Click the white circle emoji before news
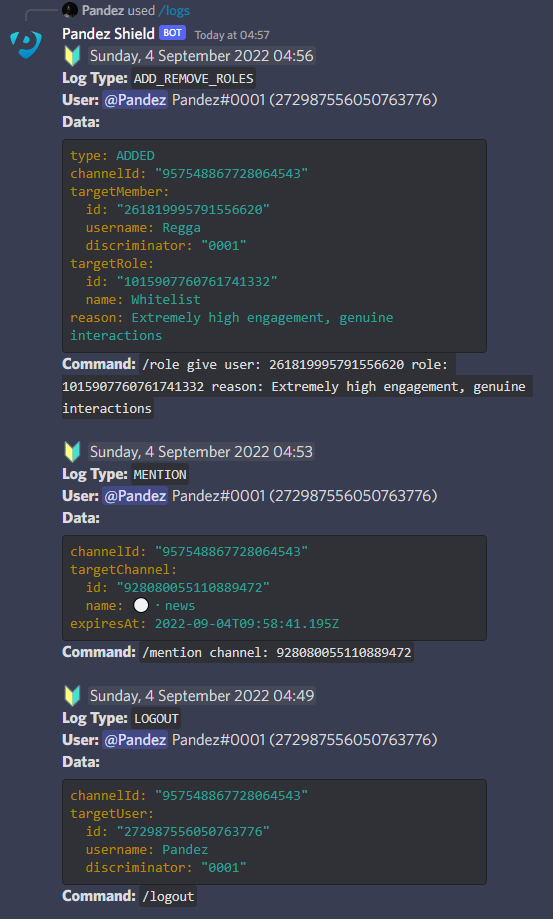 pos(141,605)
